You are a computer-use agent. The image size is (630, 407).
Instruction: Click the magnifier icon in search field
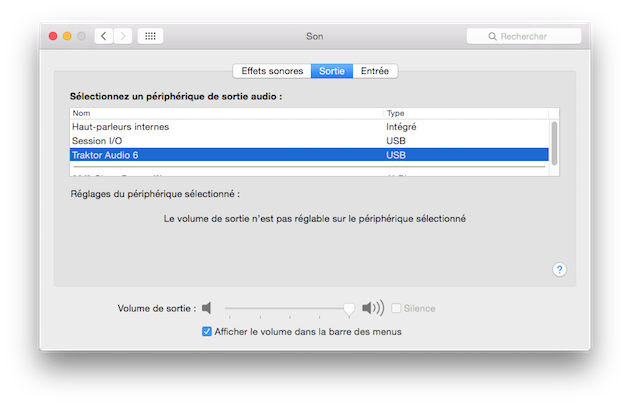[492, 37]
